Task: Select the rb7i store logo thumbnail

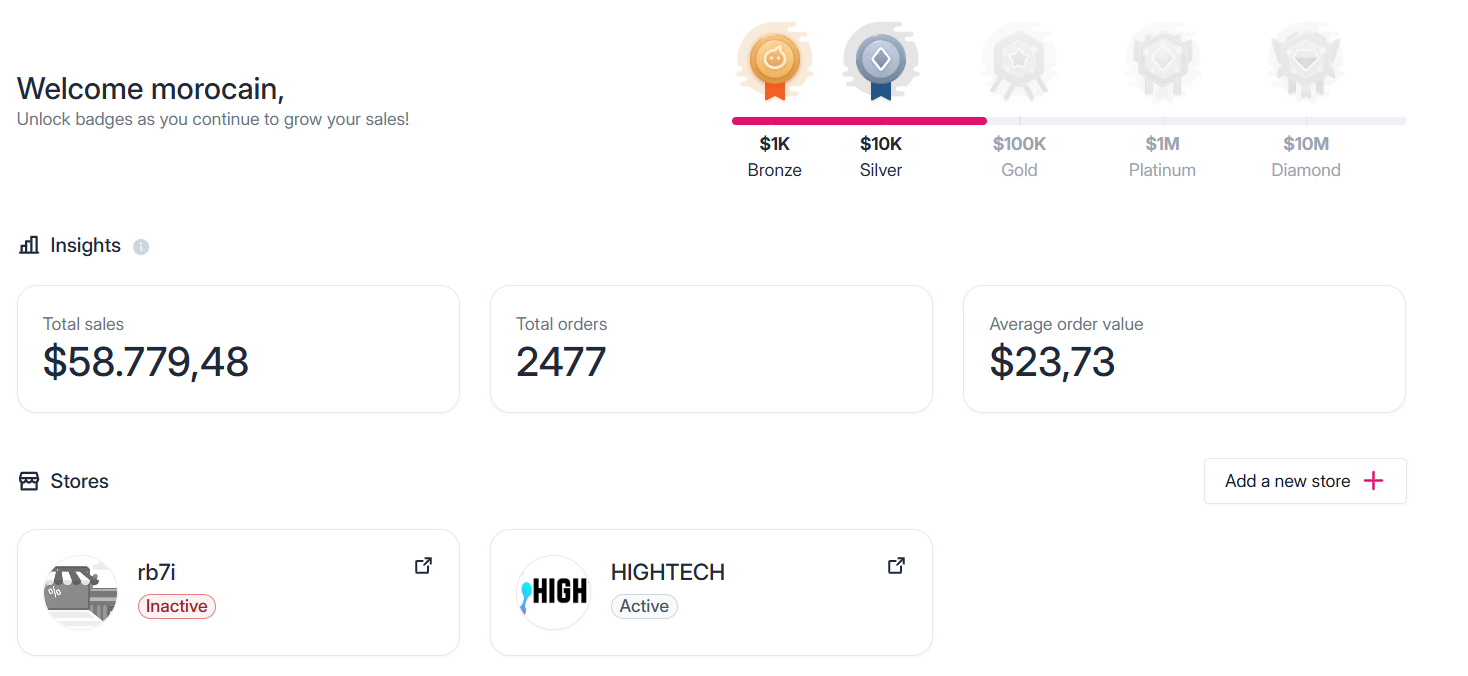Action: click(81, 592)
